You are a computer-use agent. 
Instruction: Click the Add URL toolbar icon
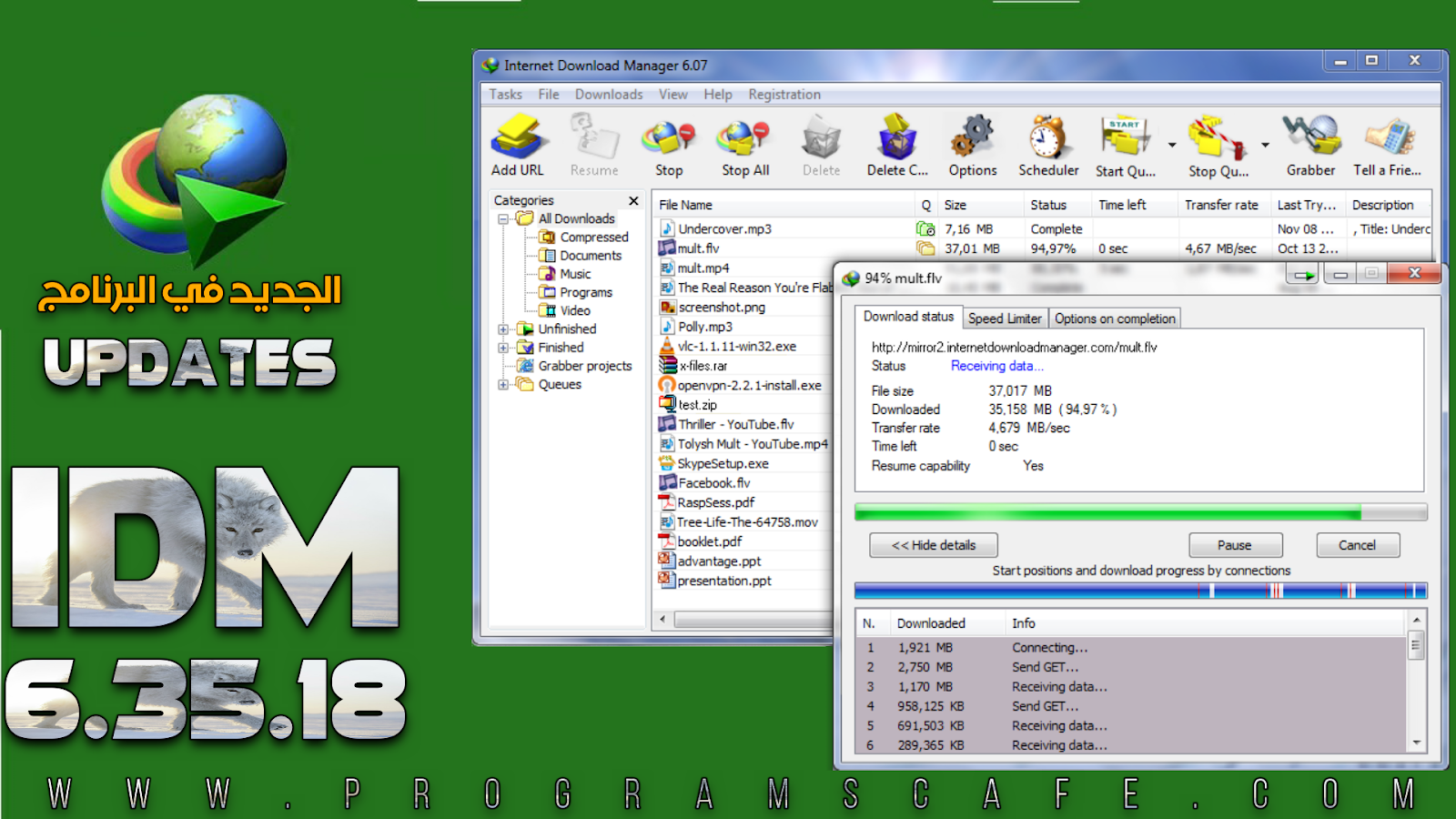pyautogui.click(x=518, y=146)
